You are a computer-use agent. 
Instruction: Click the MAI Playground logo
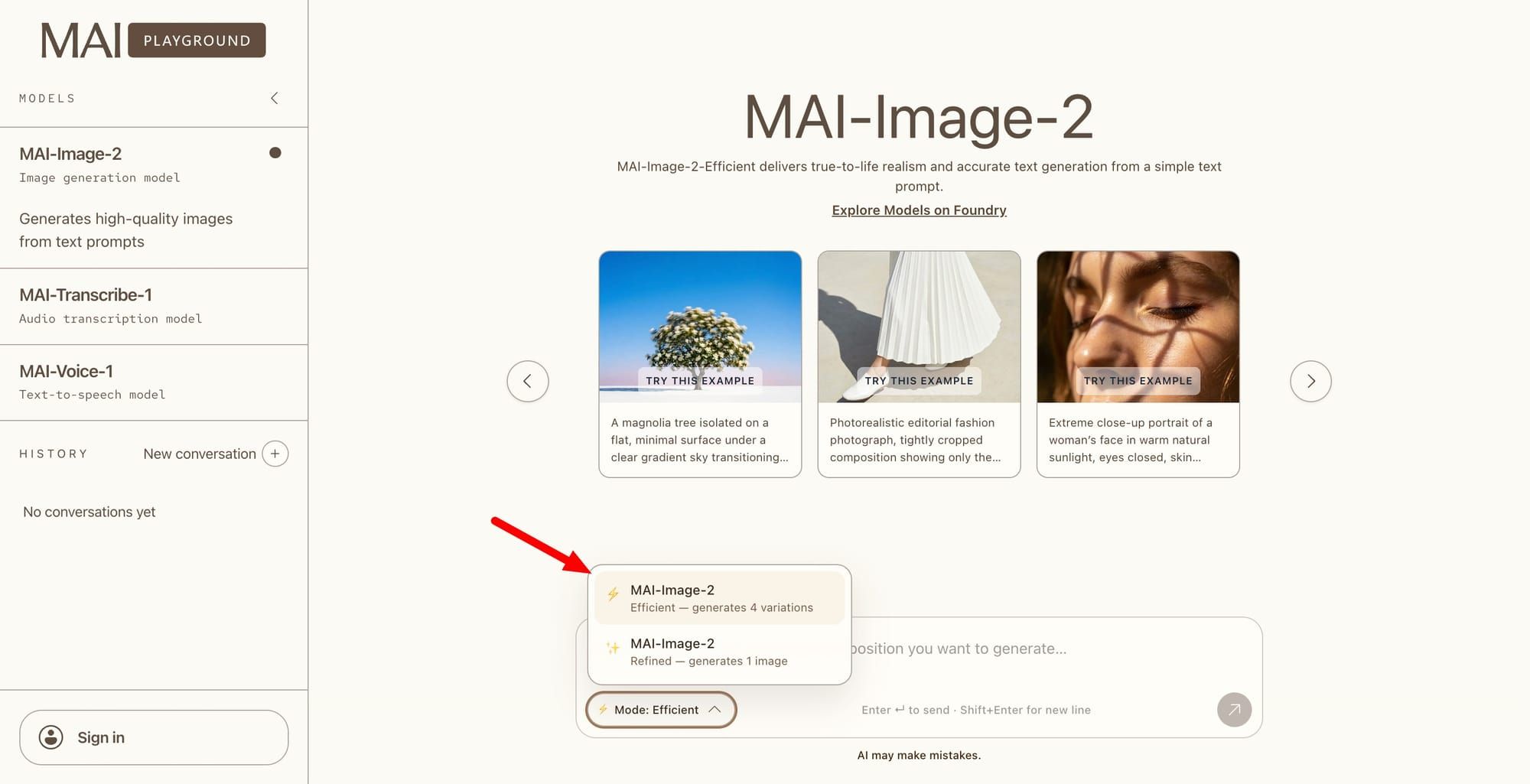[153, 40]
